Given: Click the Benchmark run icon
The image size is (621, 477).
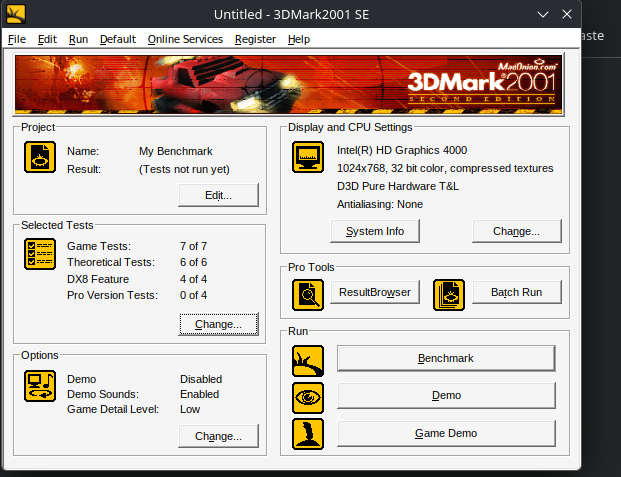Looking at the screenshot, I should coord(308,361).
